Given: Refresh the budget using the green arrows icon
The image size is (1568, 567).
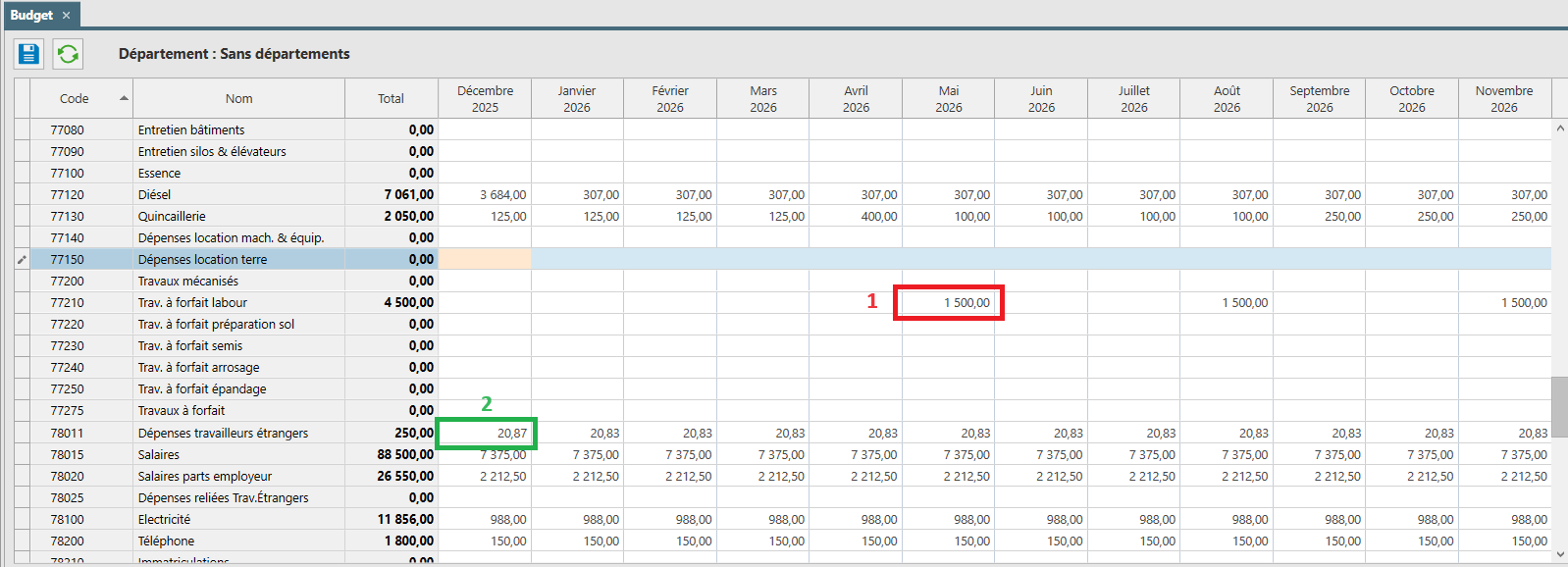Looking at the screenshot, I should pos(68,54).
